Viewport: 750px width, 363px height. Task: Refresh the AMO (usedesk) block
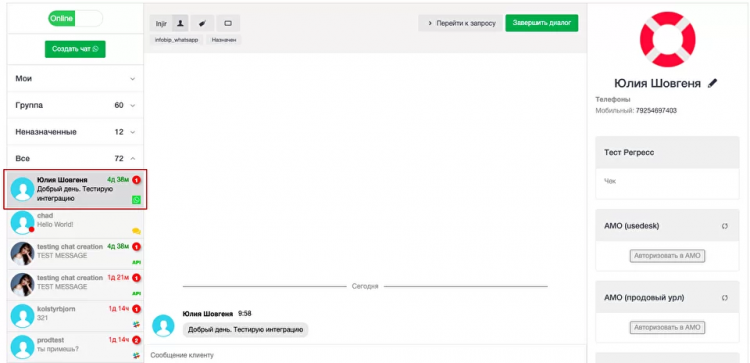point(725,226)
